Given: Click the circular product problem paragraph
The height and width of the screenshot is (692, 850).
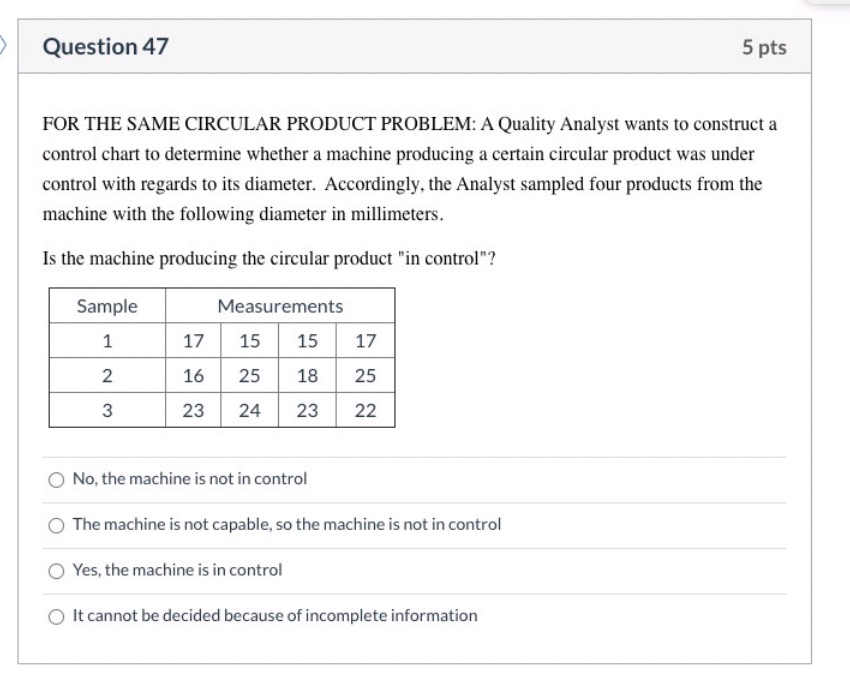Looking at the screenshot, I should click(400, 165).
